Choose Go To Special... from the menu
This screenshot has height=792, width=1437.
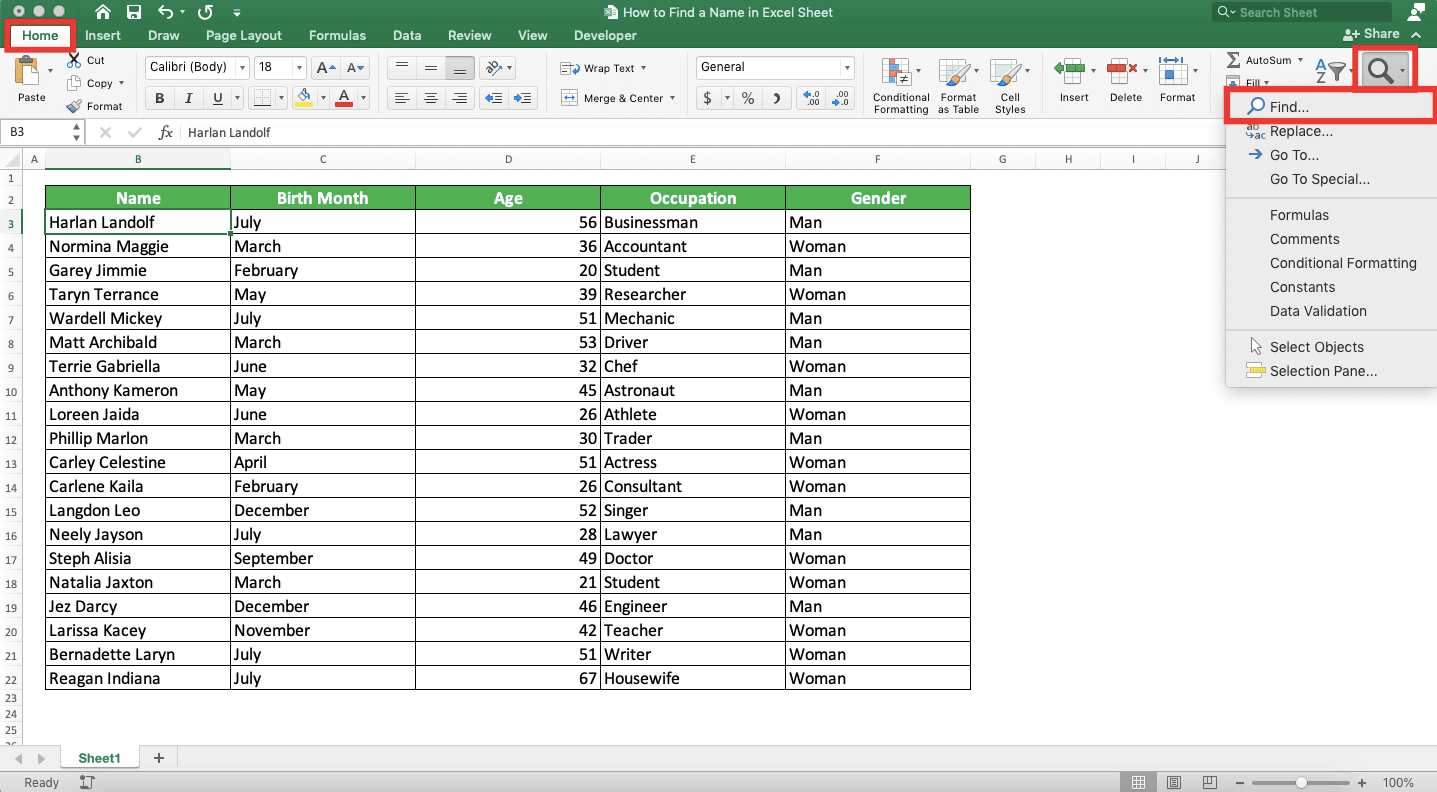tap(1319, 179)
